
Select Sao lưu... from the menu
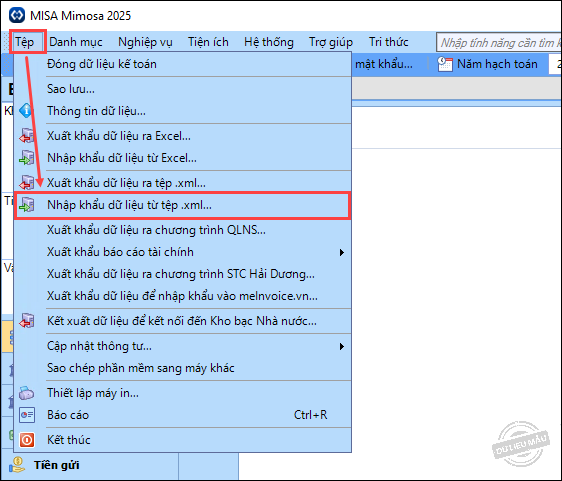[182, 89]
